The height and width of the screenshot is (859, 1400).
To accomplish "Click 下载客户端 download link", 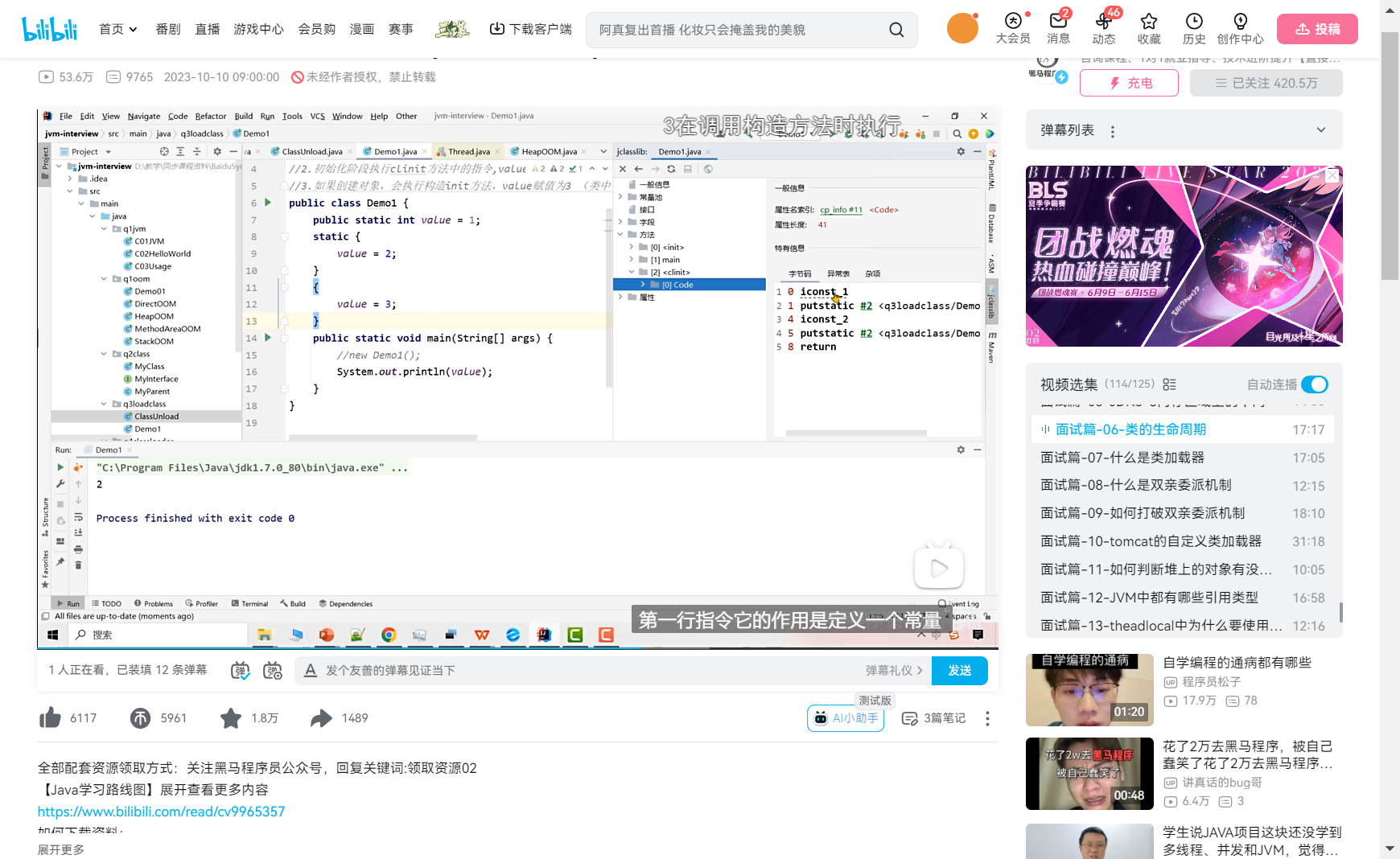I will [x=531, y=29].
